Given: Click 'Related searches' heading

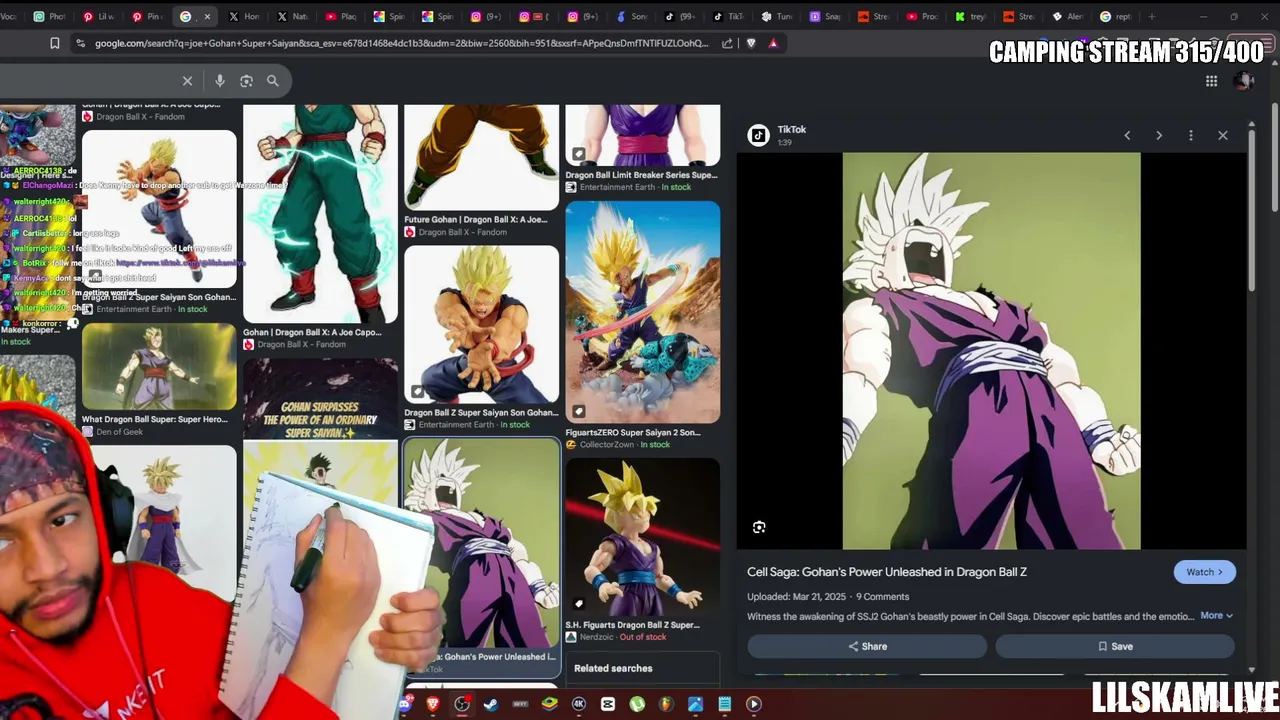Looking at the screenshot, I should tap(613, 668).
